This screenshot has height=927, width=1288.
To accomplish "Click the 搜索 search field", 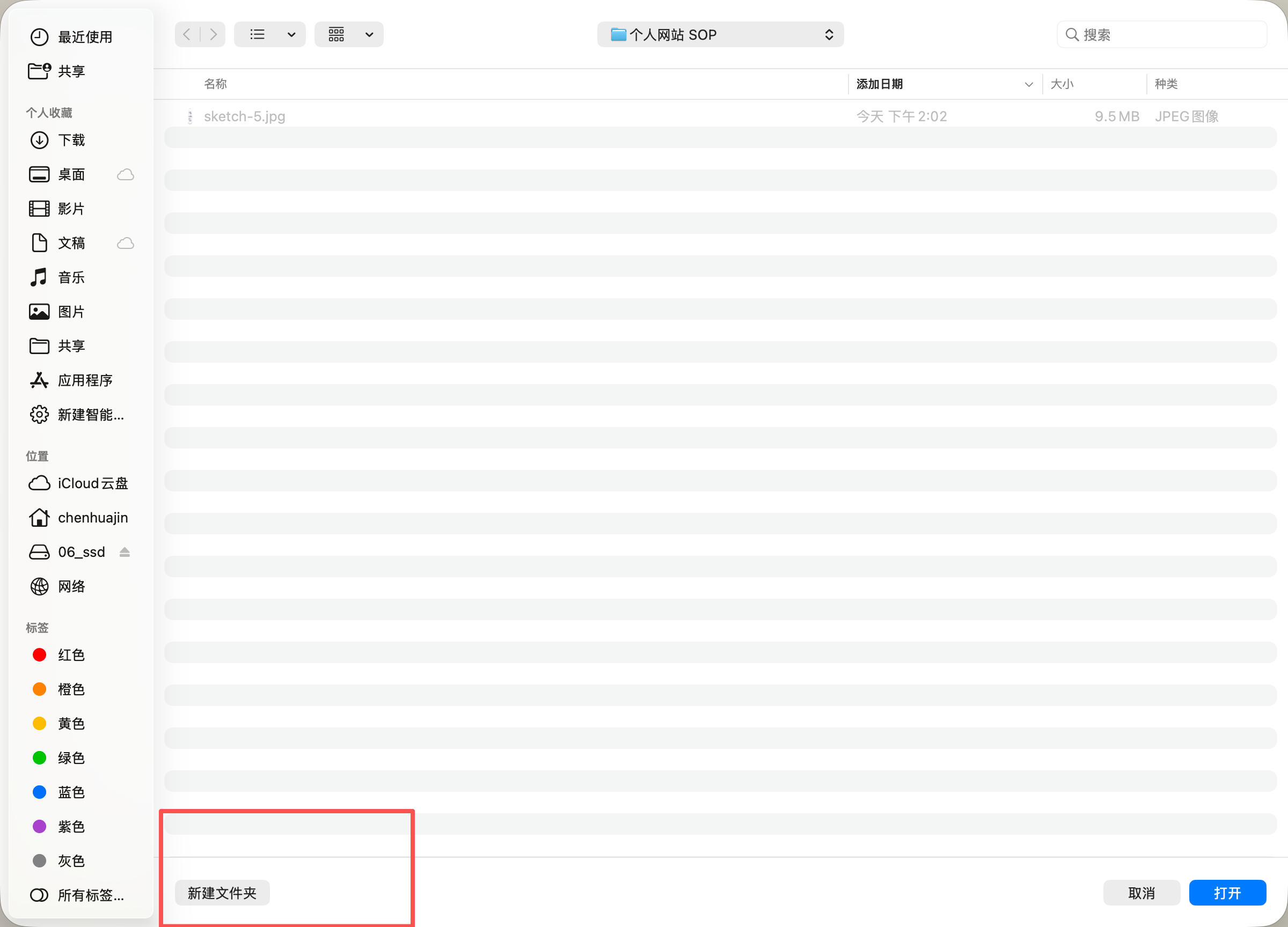I will (x=1162, y=35).
